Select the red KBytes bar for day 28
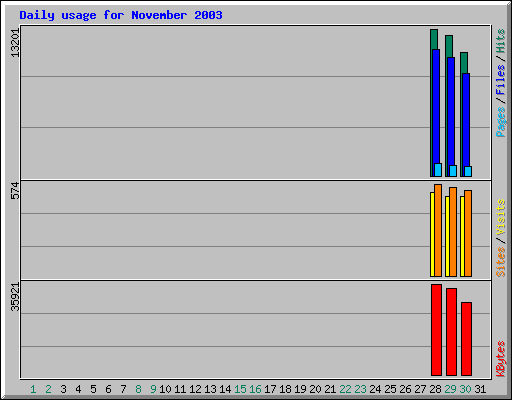The image size is (512, 400). (436, 330)
